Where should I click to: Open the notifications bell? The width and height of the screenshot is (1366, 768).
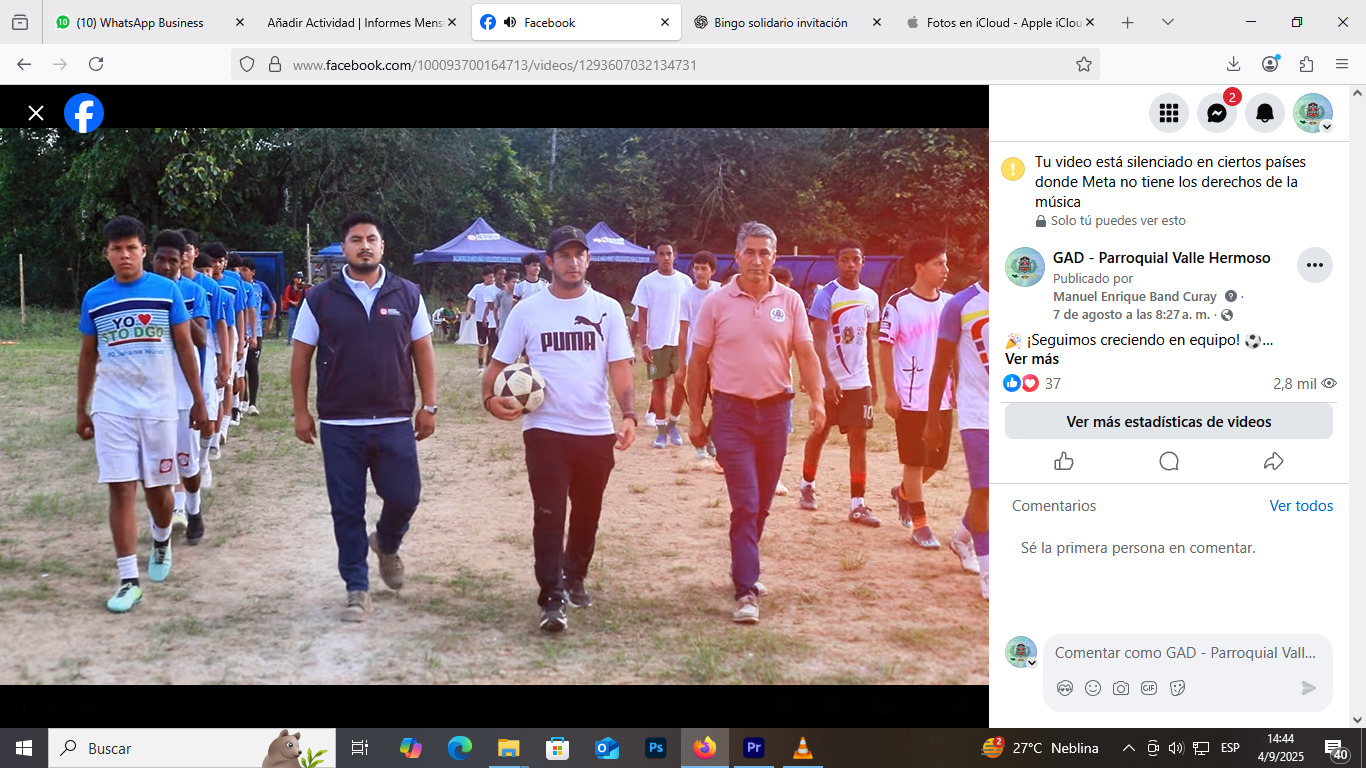pyautogui.click(x=1265, y=113)
